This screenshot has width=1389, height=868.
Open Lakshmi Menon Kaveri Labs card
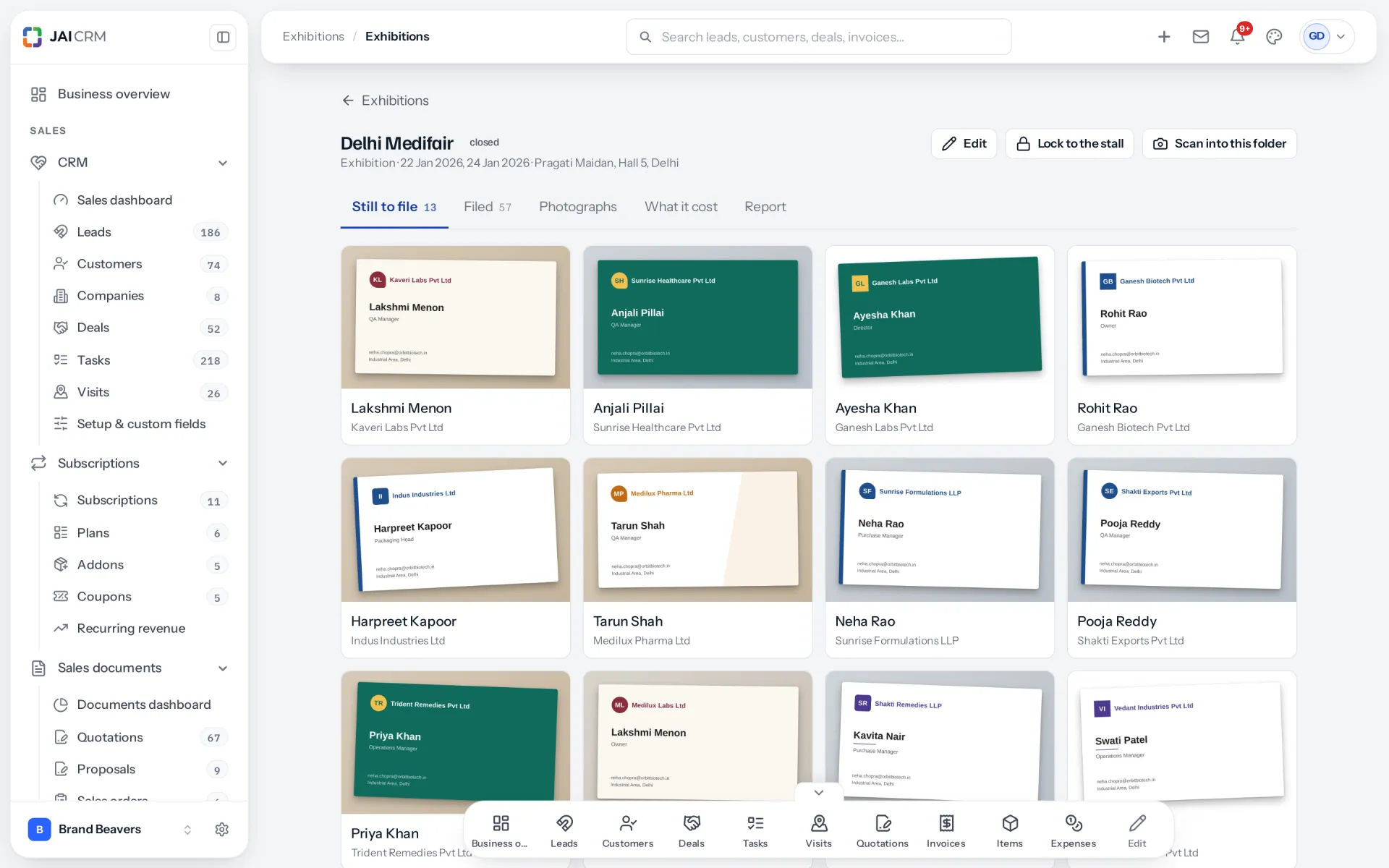point(456,346)
